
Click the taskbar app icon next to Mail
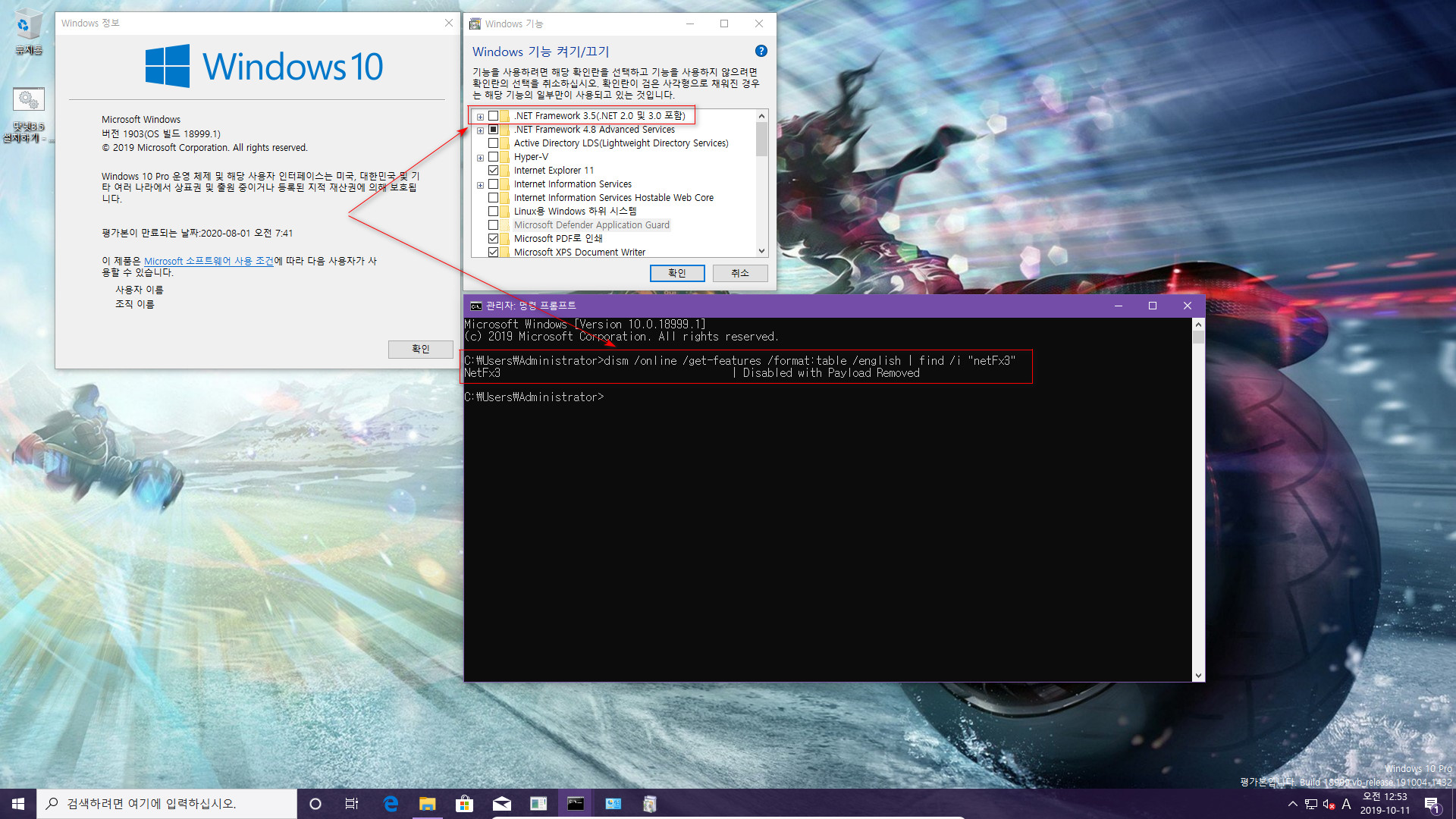point(538,804)
